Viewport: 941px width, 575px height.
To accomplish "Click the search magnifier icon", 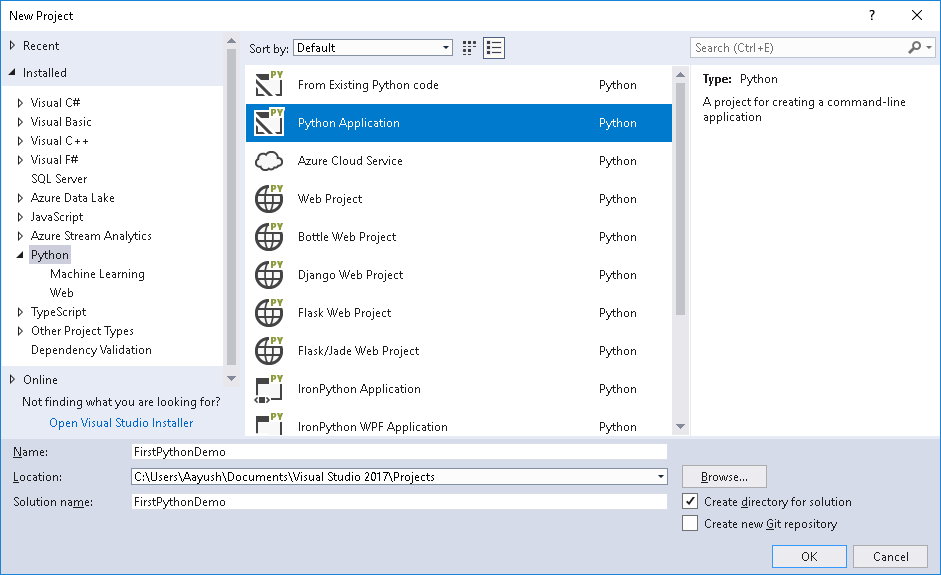I will (x=915, y=47).
